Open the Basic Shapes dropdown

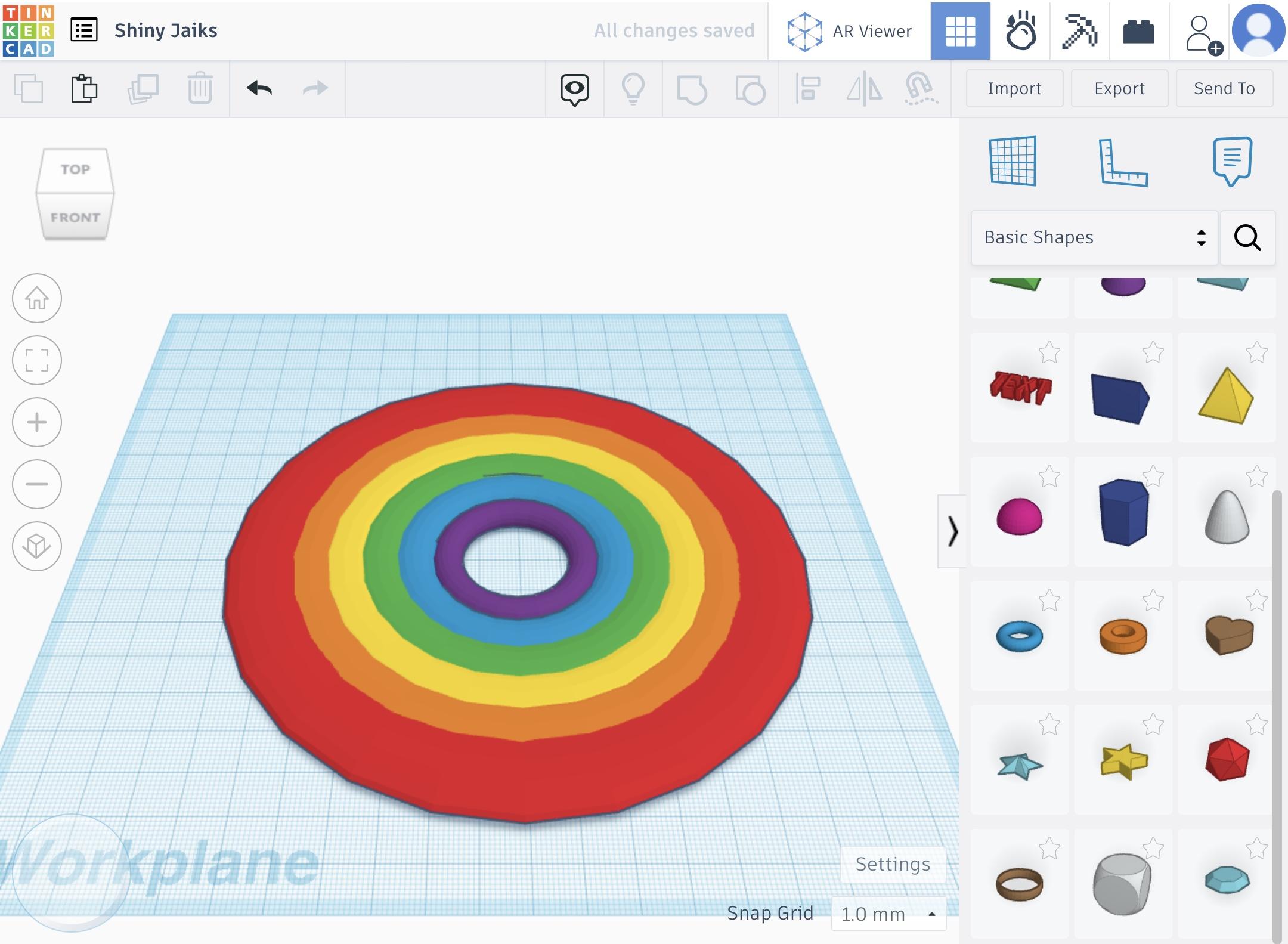tap(1094, 237)
